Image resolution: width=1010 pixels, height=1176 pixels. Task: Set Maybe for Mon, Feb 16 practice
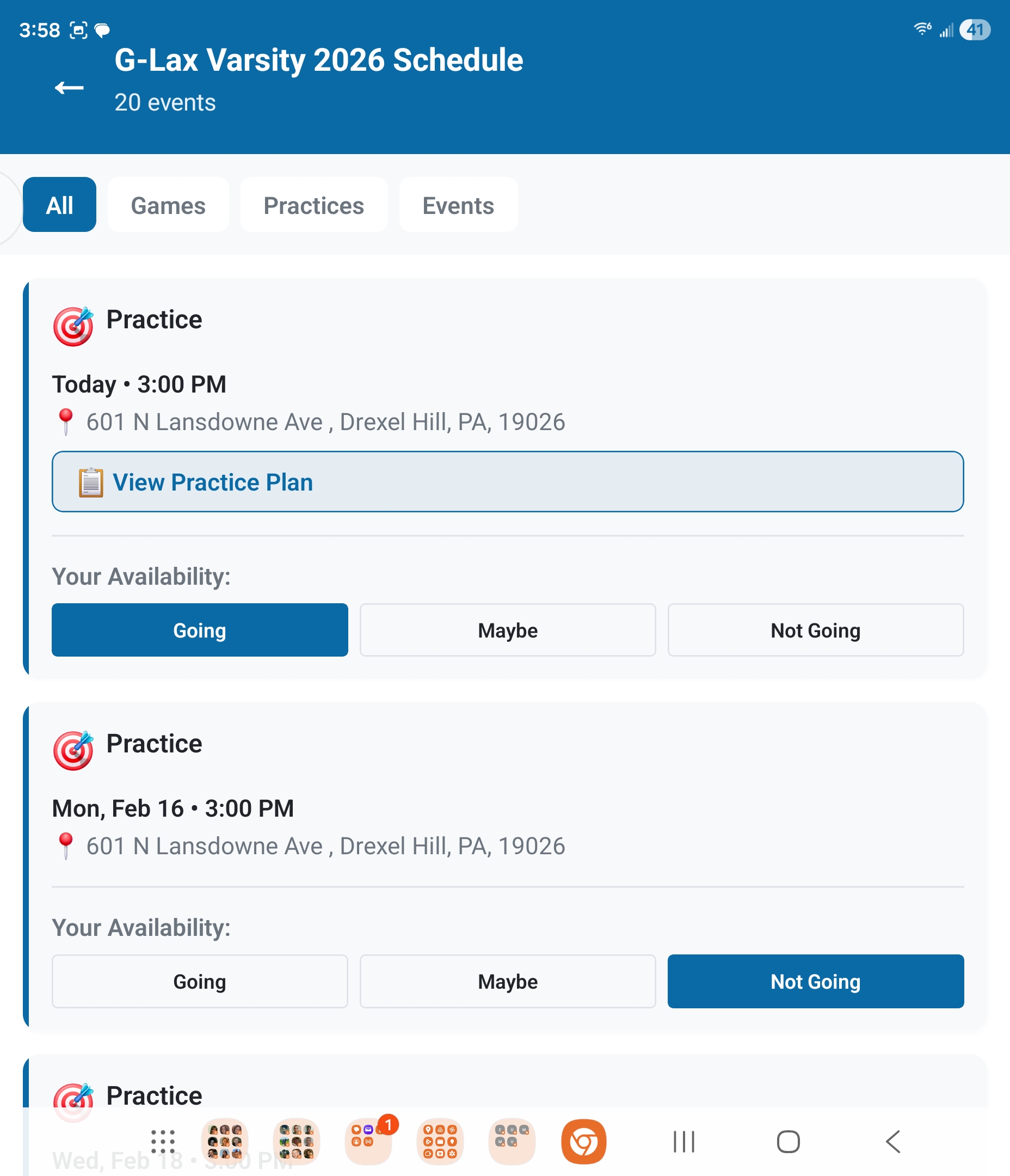click(x=507, y=981)
